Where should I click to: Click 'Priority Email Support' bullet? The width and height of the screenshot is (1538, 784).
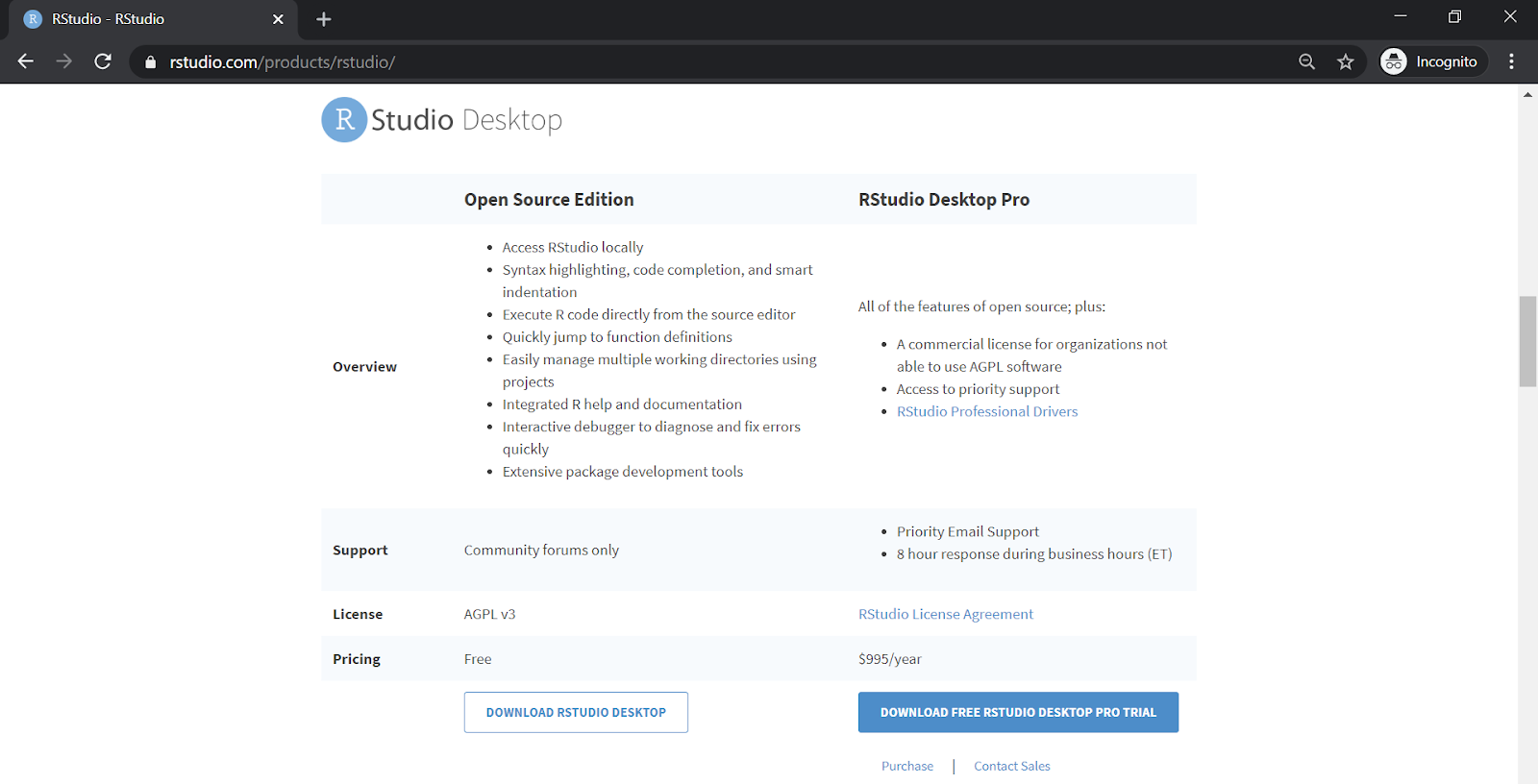(968, 531)
